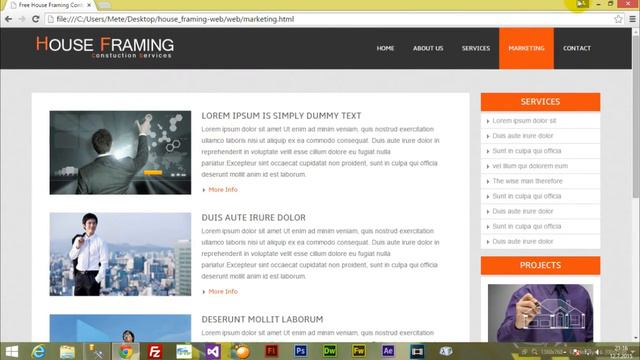Open Dreamweaver from taskbar

[x=330, y=351]
